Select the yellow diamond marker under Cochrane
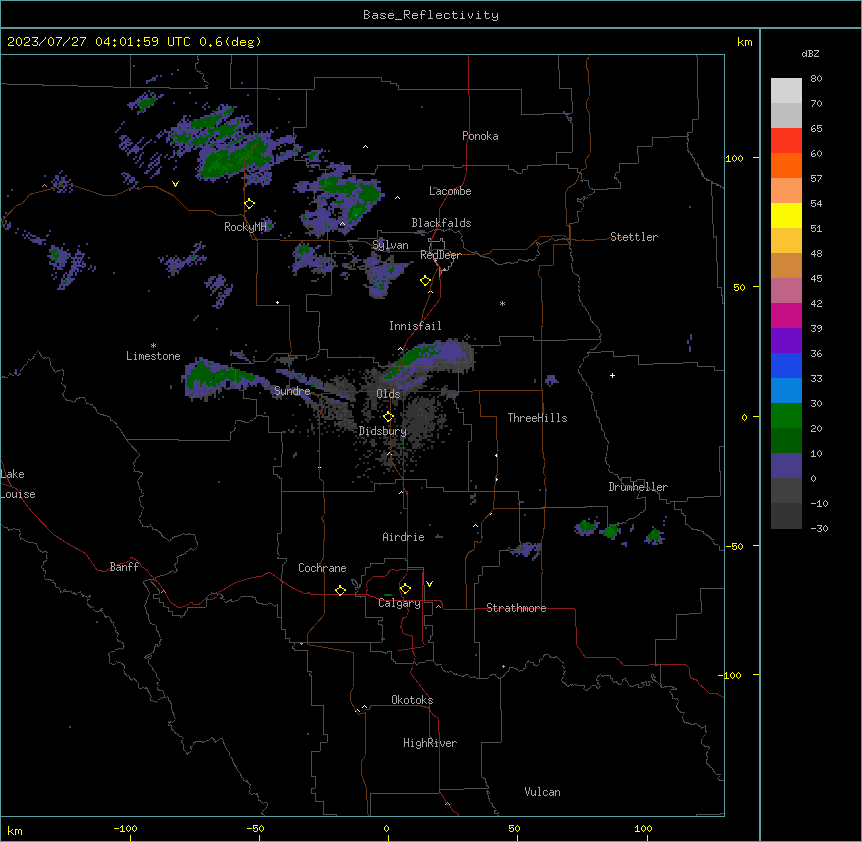Viewport: 862px width, 842px height. click(340, 590)
